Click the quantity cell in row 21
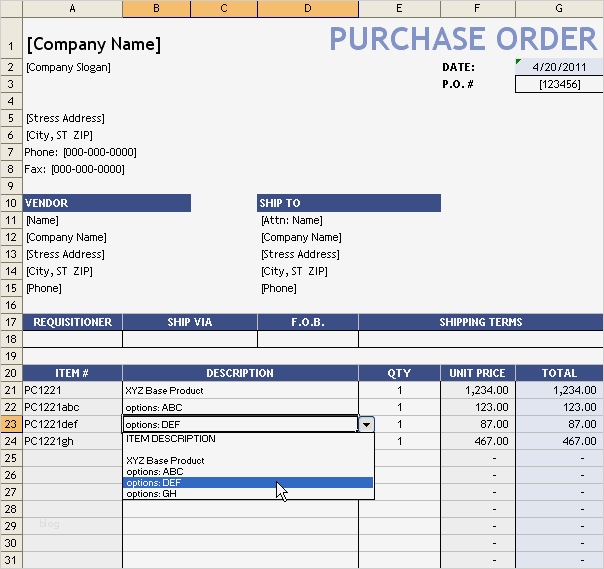Screen dimensions: 604x569 point(399,390)
